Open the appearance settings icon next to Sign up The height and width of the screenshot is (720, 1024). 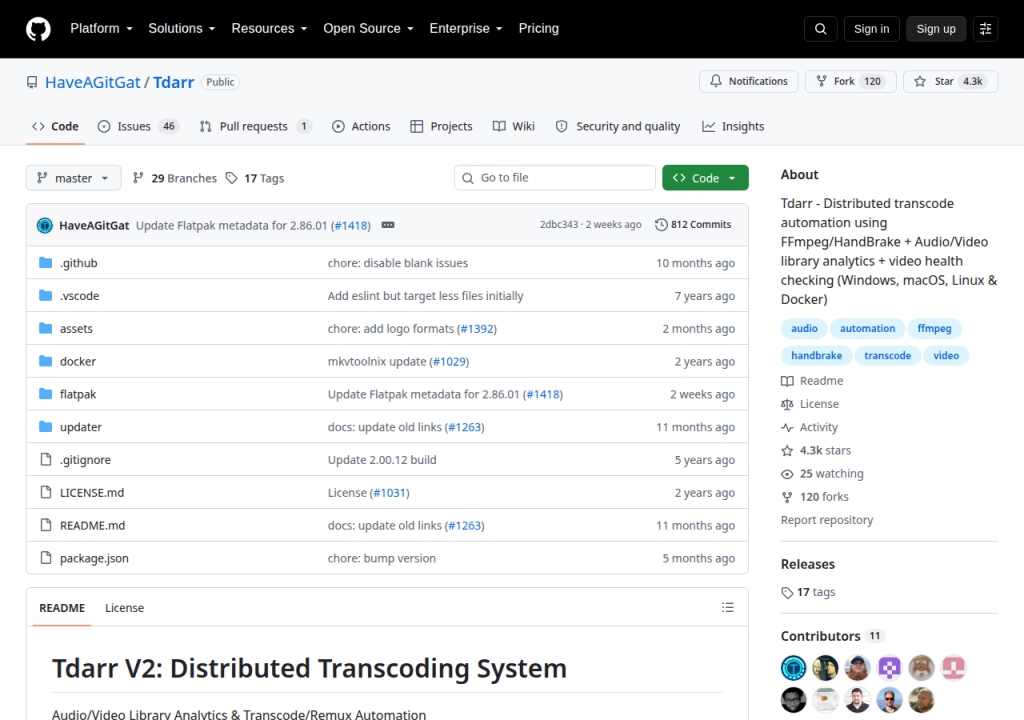985,29
